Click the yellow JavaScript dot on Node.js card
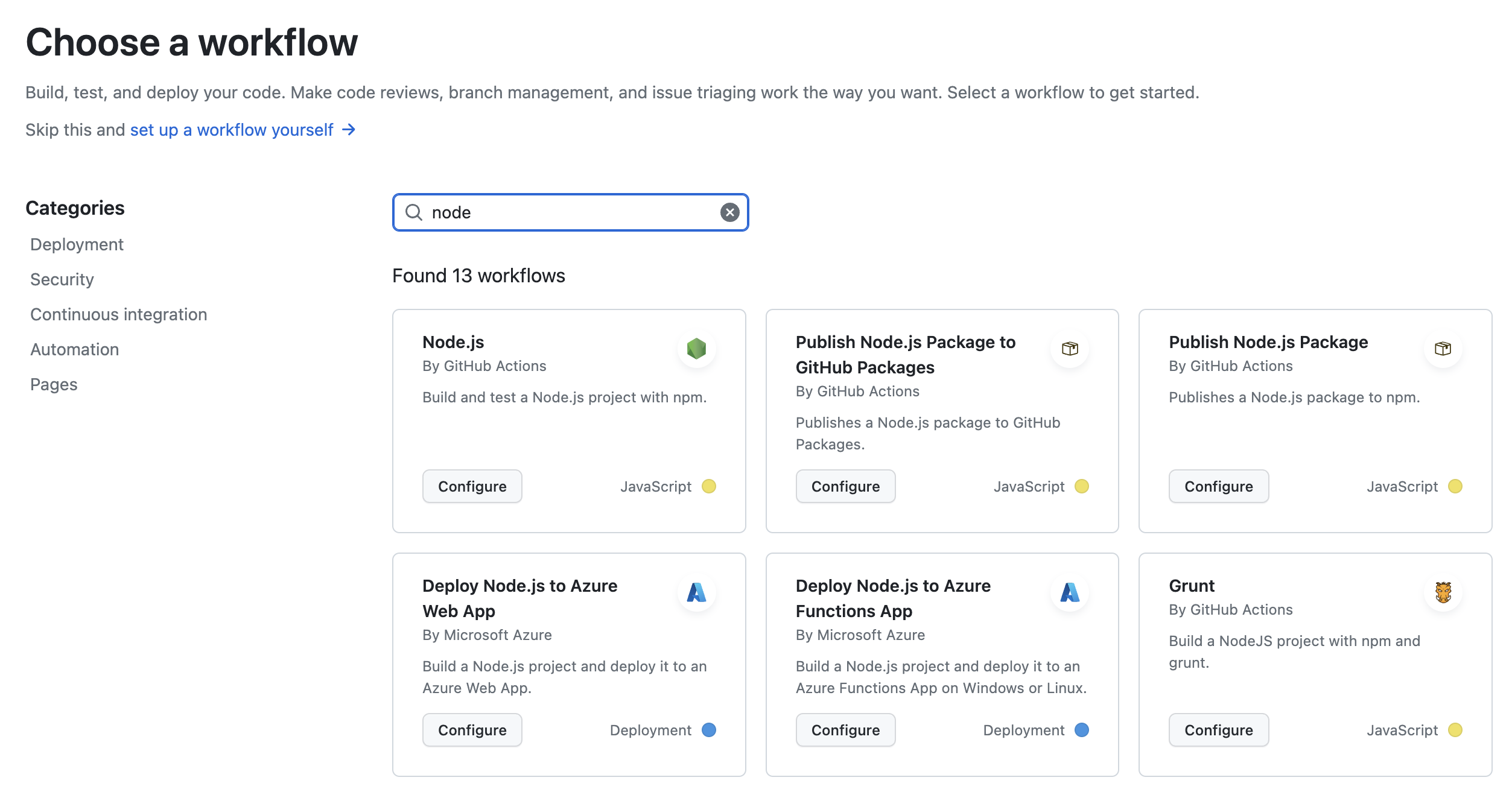The height and width of the screenshot is (789, 1512). pyautogui.click(x=709, y=486)
